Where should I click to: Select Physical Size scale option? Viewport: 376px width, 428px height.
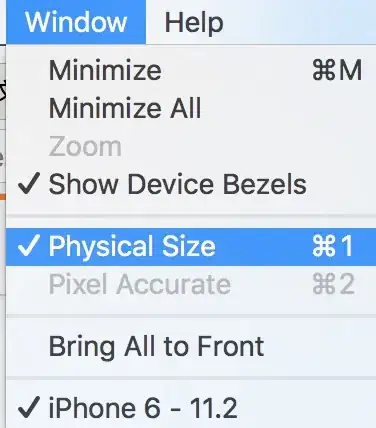click(191, 247)
